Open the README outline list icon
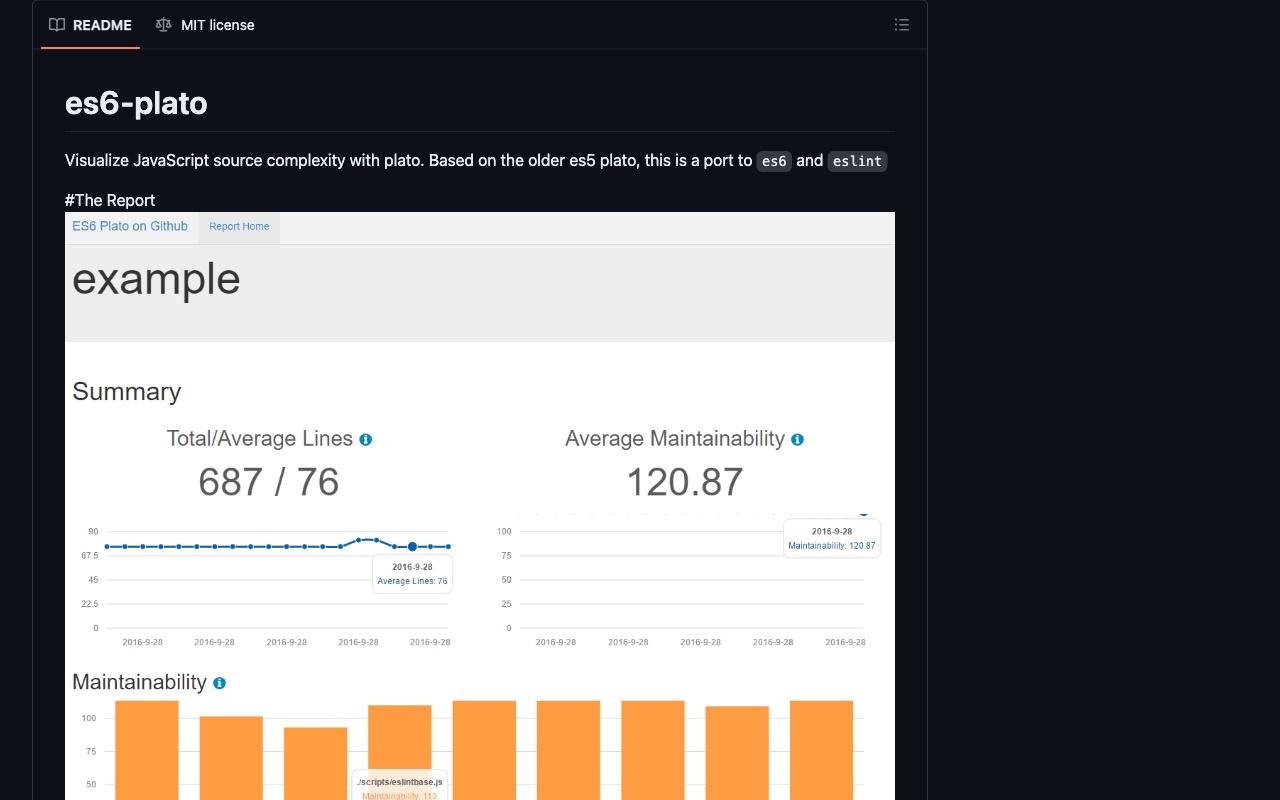Image resolution: width=1280 pixels, height=800 pixels. click(x=902, y=25)
